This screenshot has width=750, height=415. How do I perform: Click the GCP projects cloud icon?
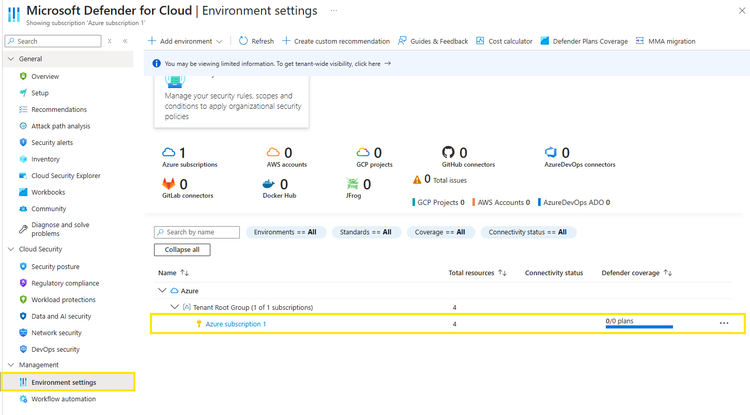pos(363,153)
